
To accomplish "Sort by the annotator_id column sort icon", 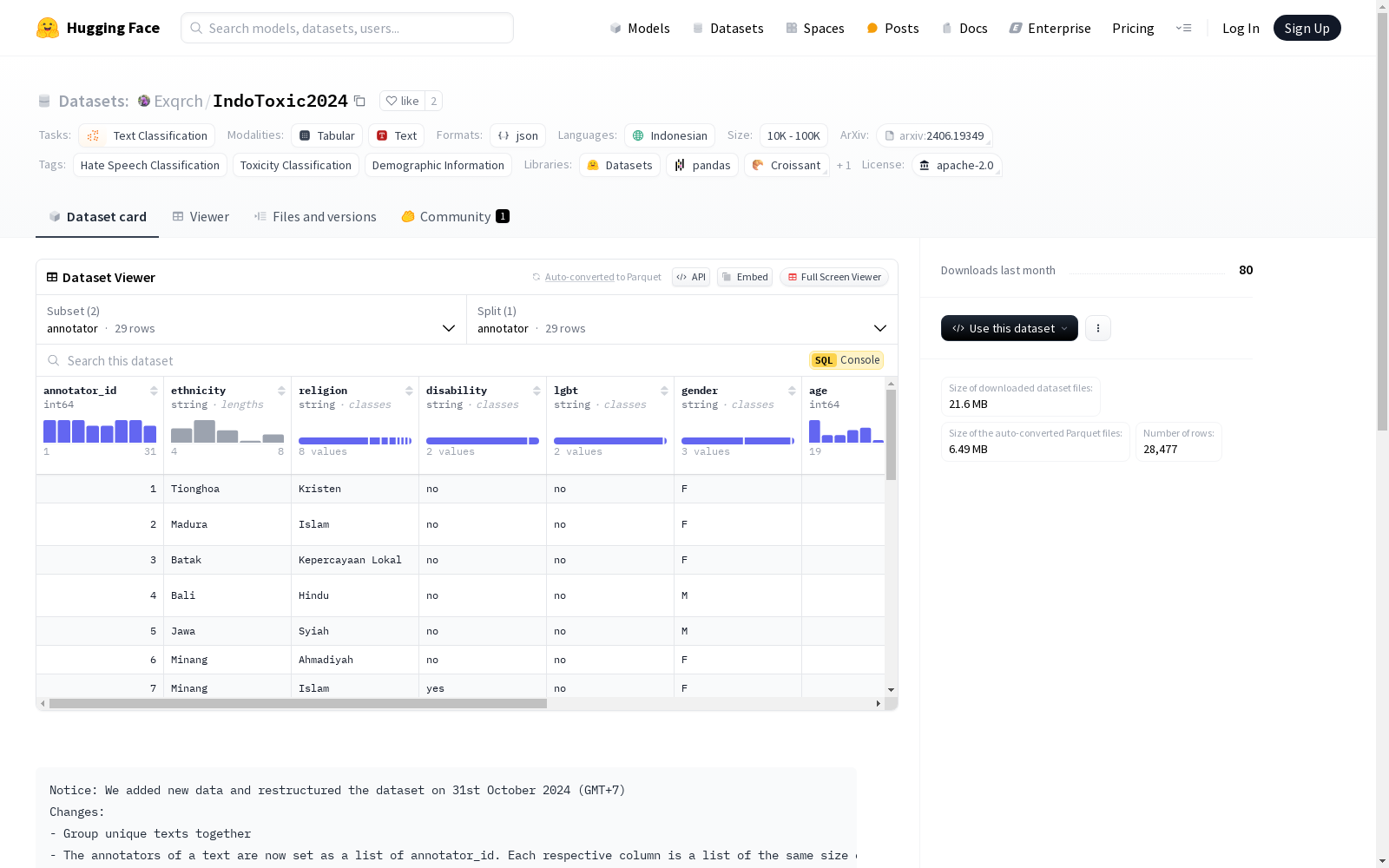I will click(x=154, y=391).
